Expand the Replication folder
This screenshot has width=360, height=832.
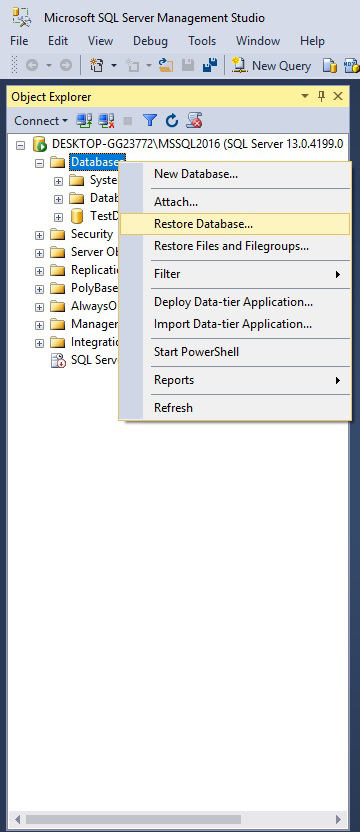pos(39,271)
